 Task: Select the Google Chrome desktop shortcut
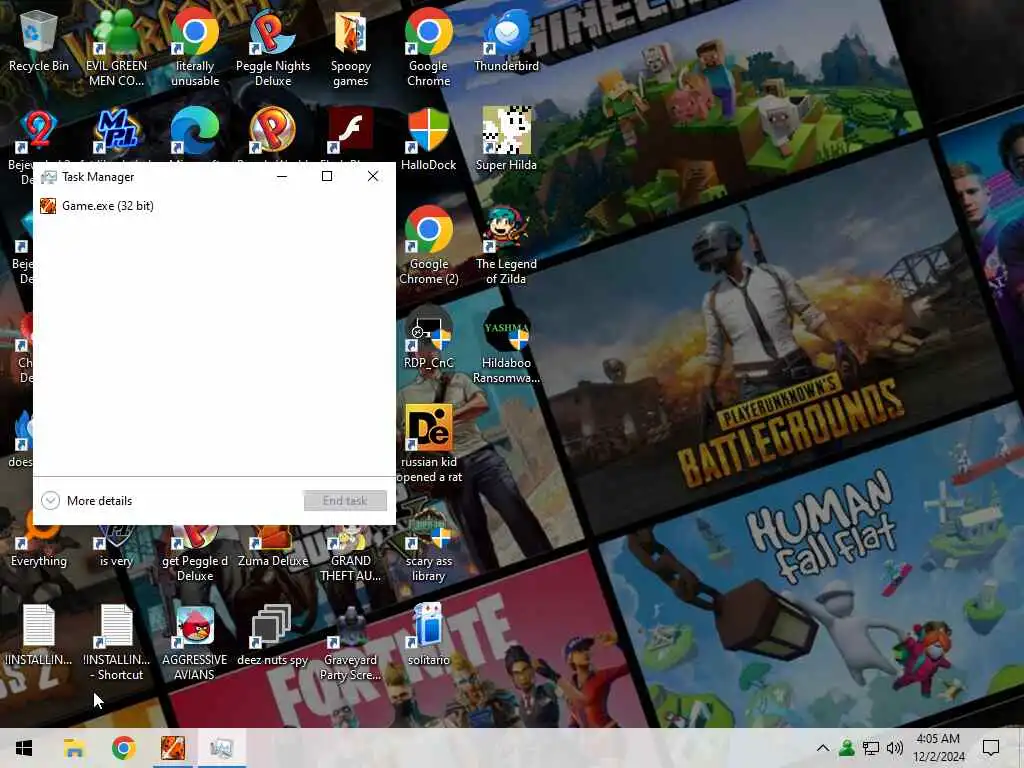[x=428, y=49]
